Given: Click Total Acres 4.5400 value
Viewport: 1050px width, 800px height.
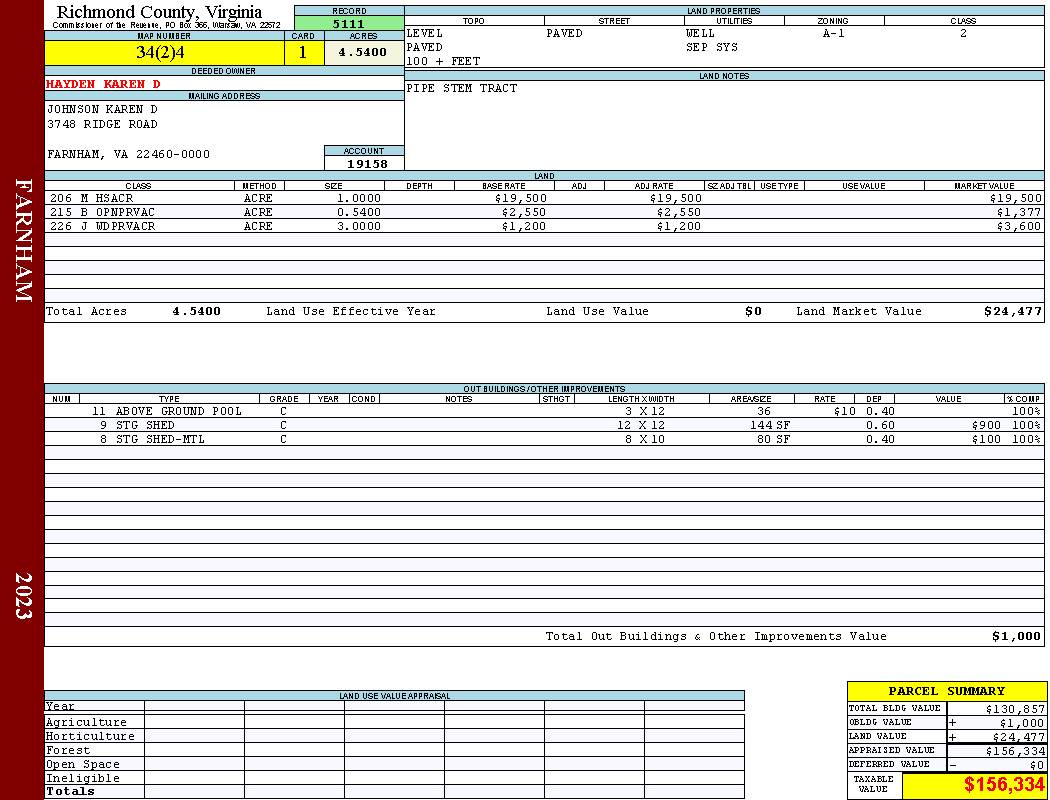Looking at the screenshot, I should [196, 311].
